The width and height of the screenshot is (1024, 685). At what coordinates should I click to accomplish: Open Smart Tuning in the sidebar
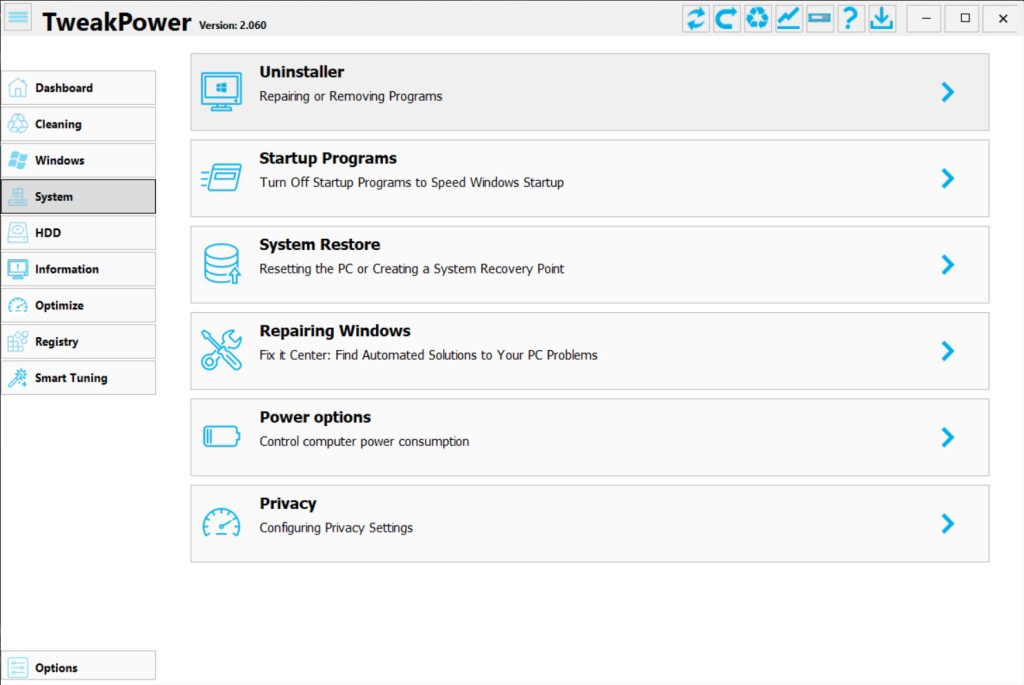click(78, 377)
